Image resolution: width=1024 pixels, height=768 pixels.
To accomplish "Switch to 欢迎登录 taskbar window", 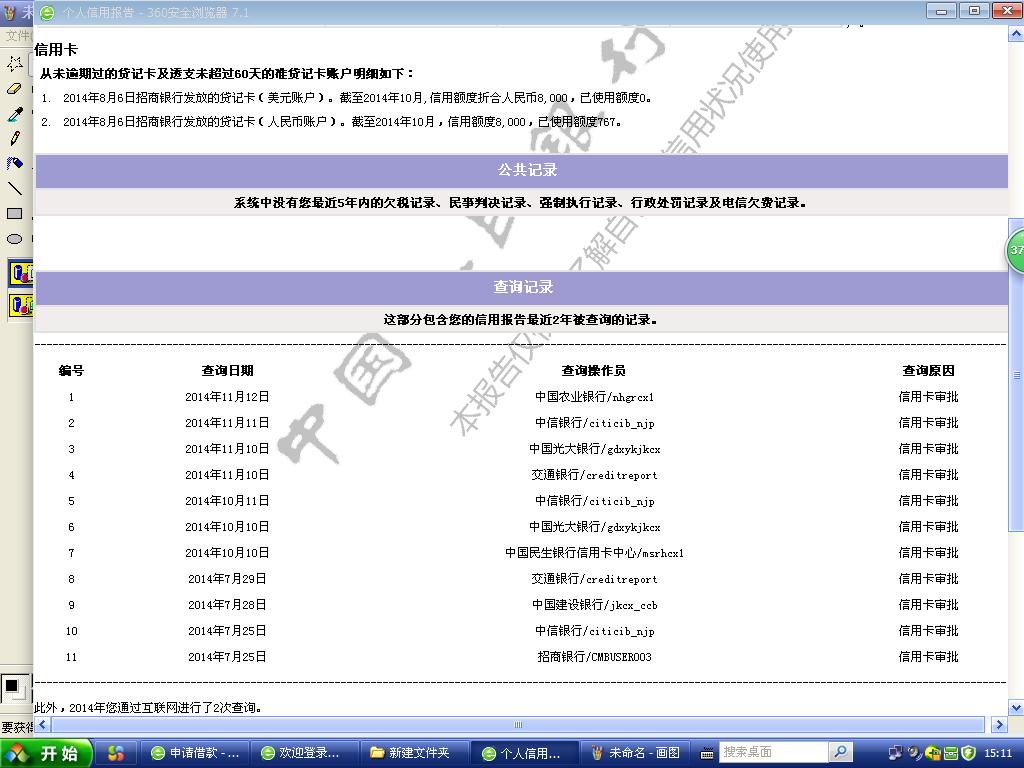I will tap(305, 753).
